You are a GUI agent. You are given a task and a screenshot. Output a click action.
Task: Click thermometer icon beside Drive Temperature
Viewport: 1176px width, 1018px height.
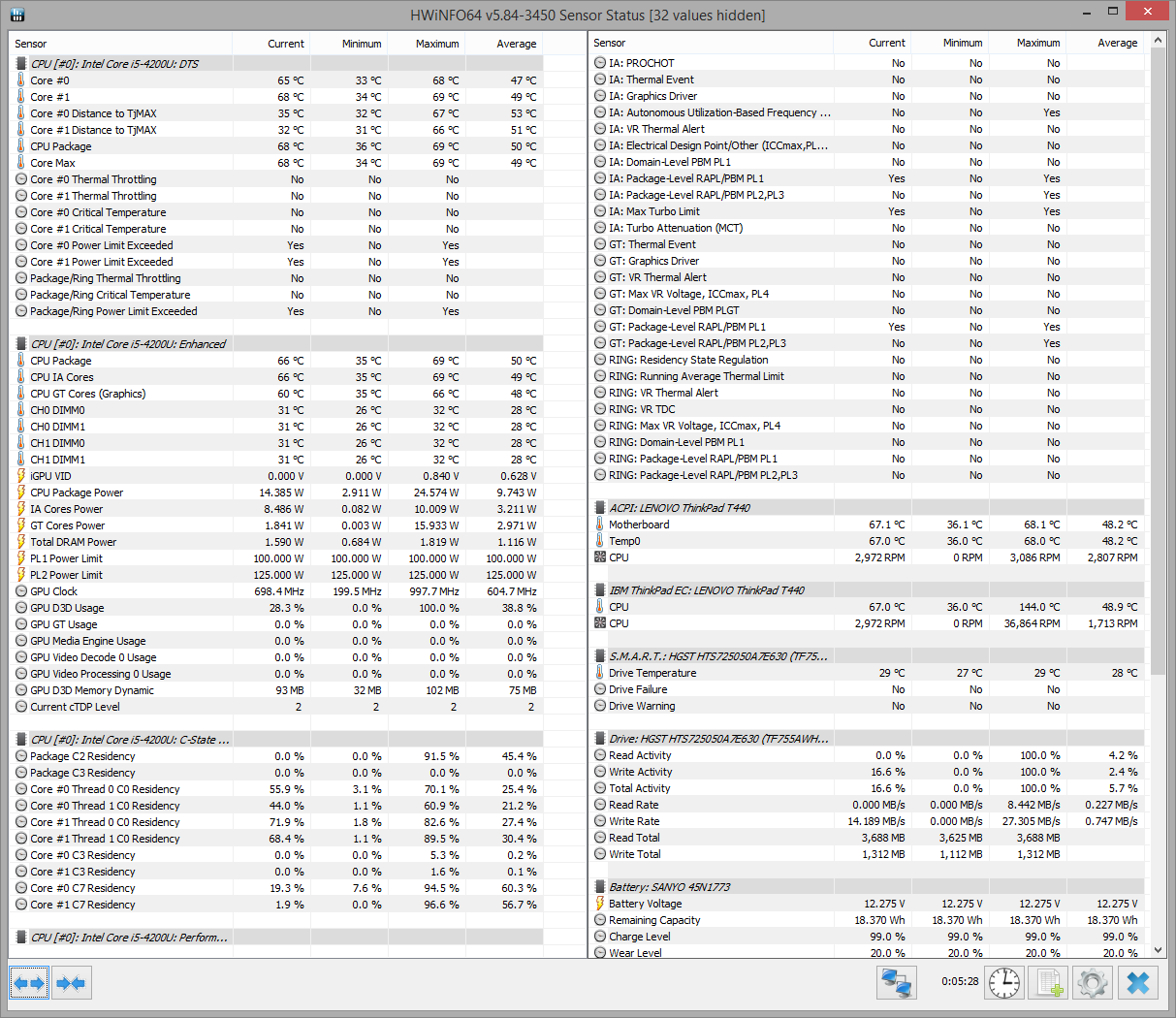tap(600, 673)
